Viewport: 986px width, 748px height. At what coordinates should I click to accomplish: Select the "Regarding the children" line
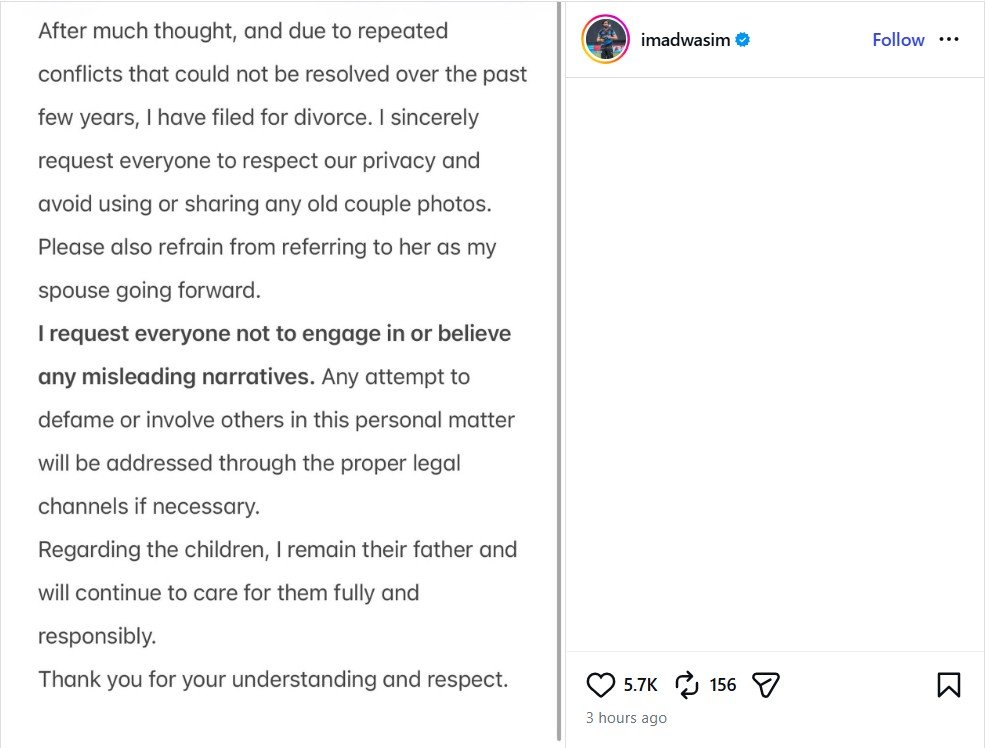(277, 549)
